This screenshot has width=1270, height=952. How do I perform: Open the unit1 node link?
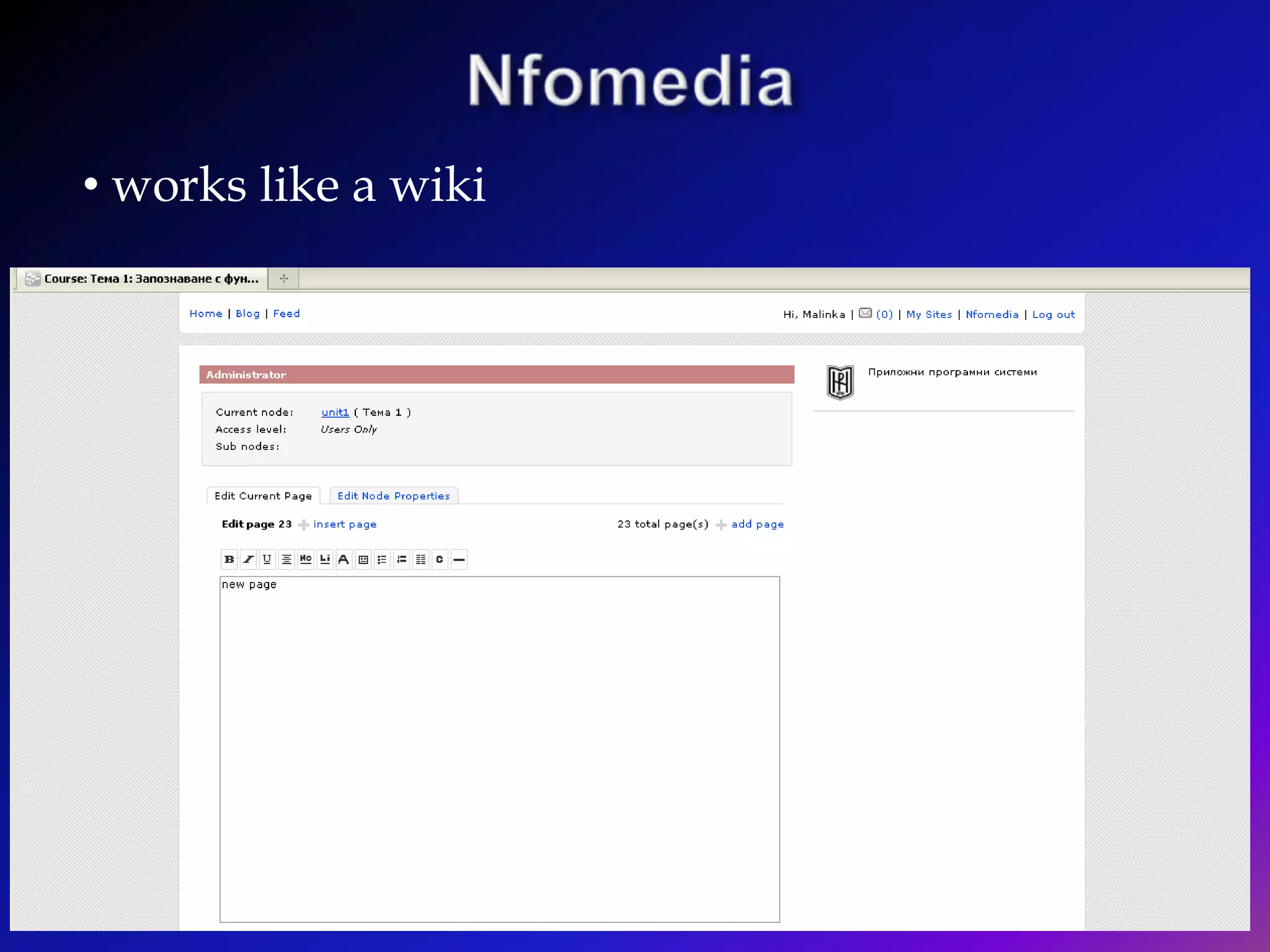[x=335, y=412]
